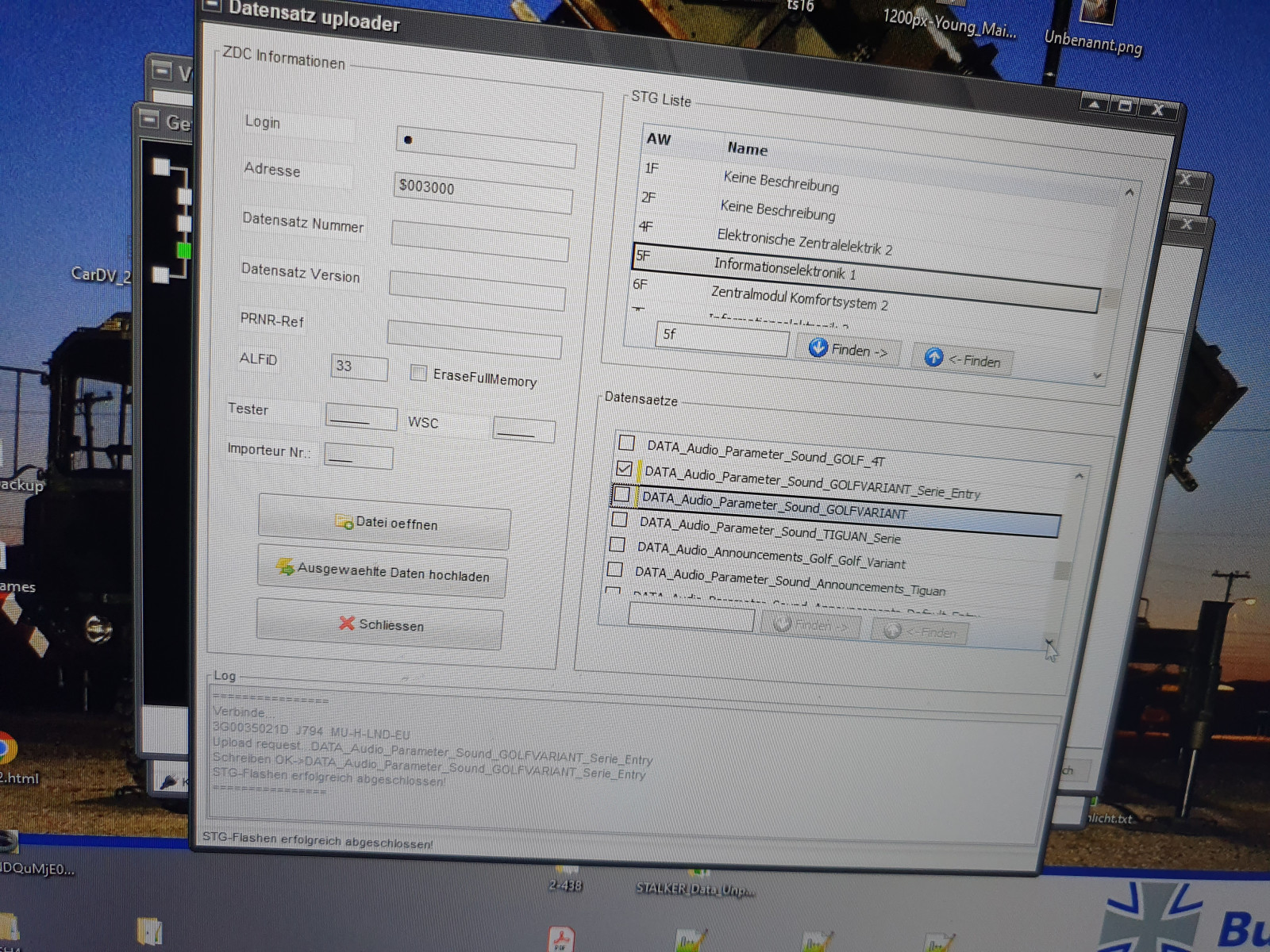The width and height of the screenshot is (1270, 952).
Task: Click the Schliessen button
Action: (x=380, y=624)
